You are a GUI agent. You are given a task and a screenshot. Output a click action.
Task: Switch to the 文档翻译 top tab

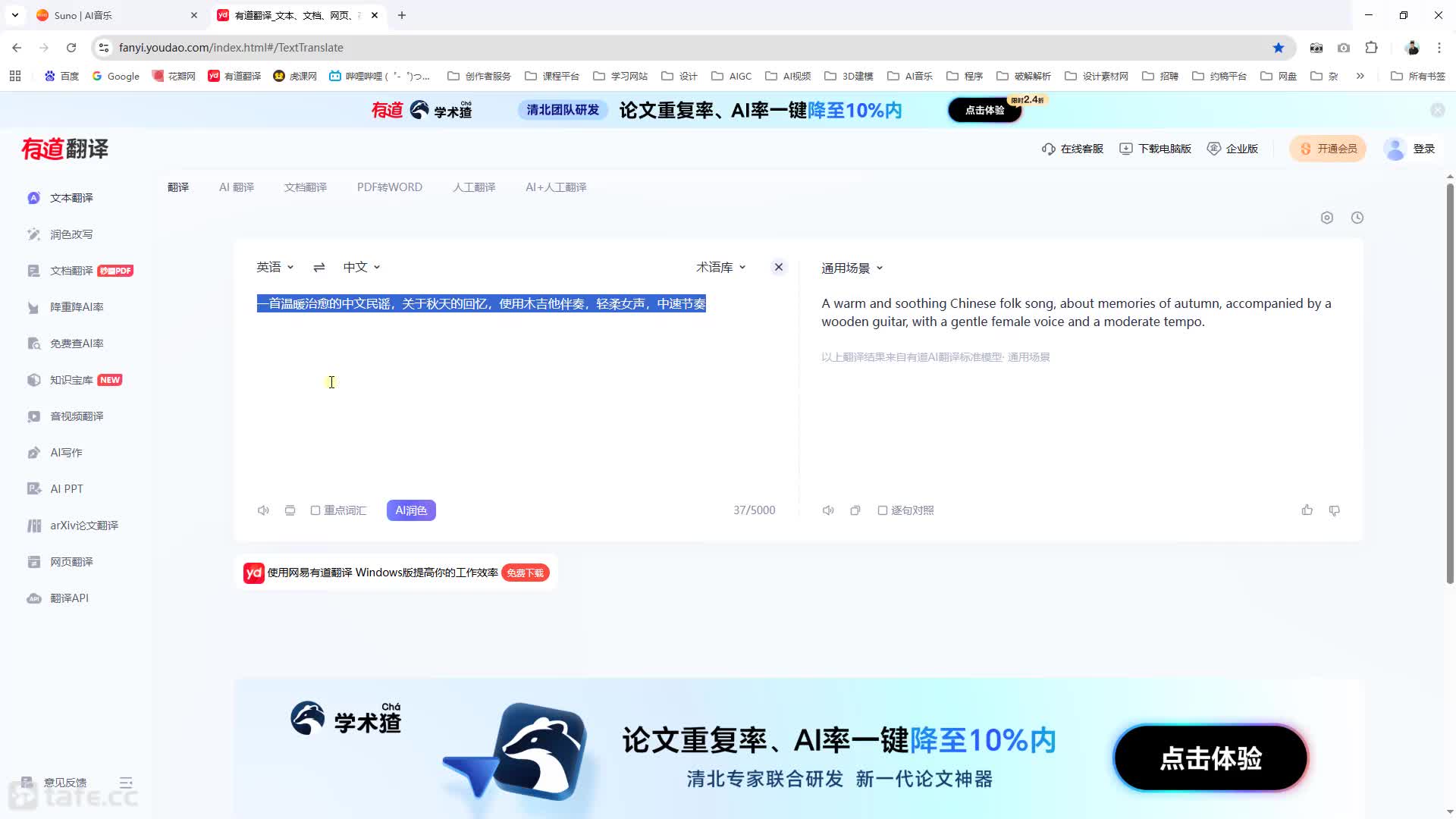click(x=306, y=187)
